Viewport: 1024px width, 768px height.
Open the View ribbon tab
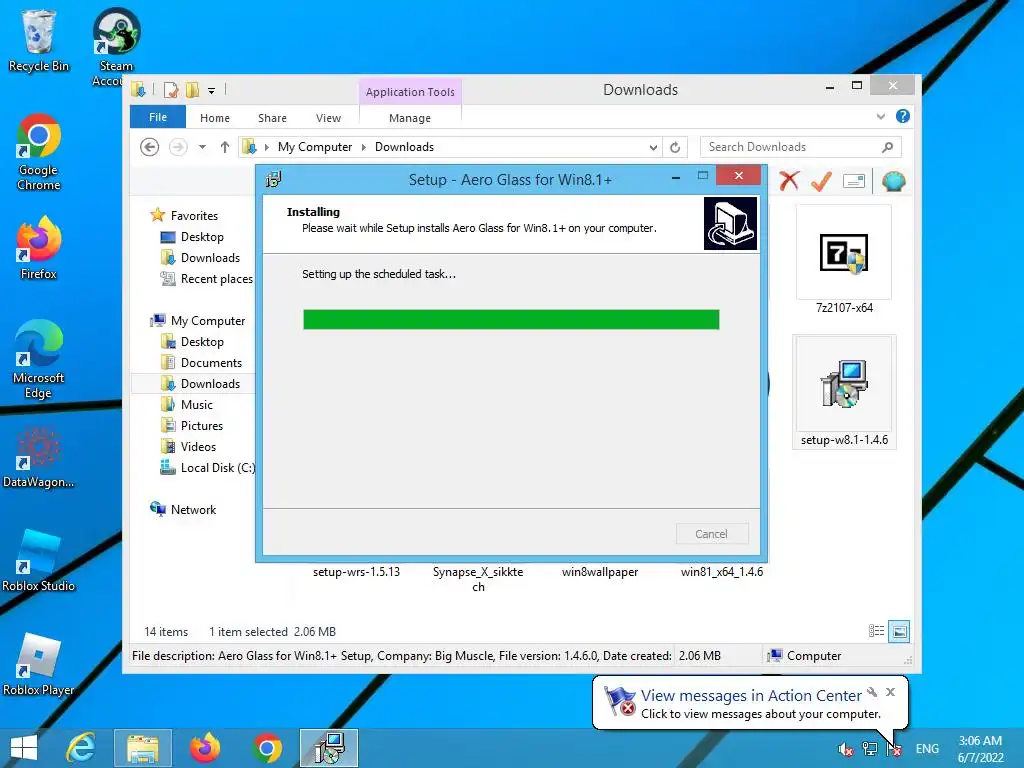tap(328, 118)
